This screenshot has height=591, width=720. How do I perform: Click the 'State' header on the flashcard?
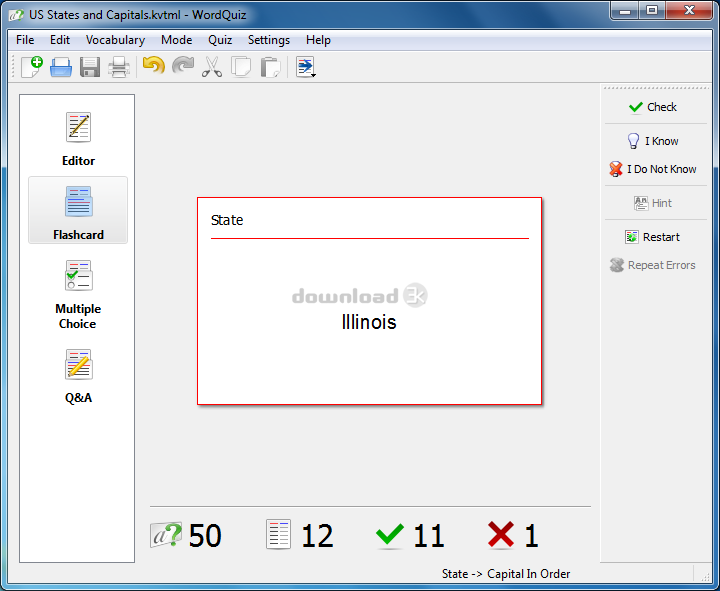227,220
